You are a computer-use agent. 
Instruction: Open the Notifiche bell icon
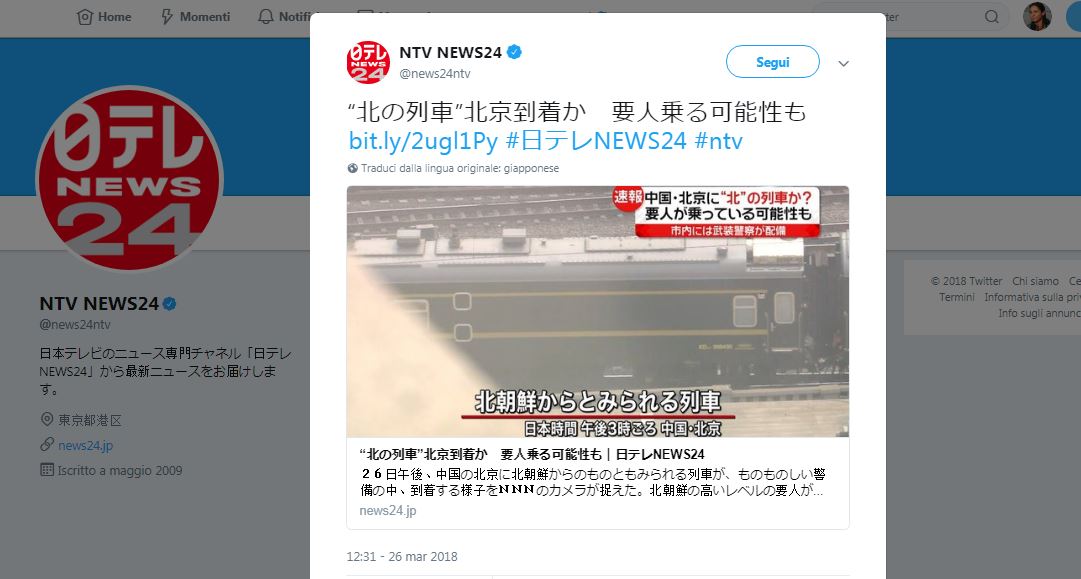pos(265,17)
